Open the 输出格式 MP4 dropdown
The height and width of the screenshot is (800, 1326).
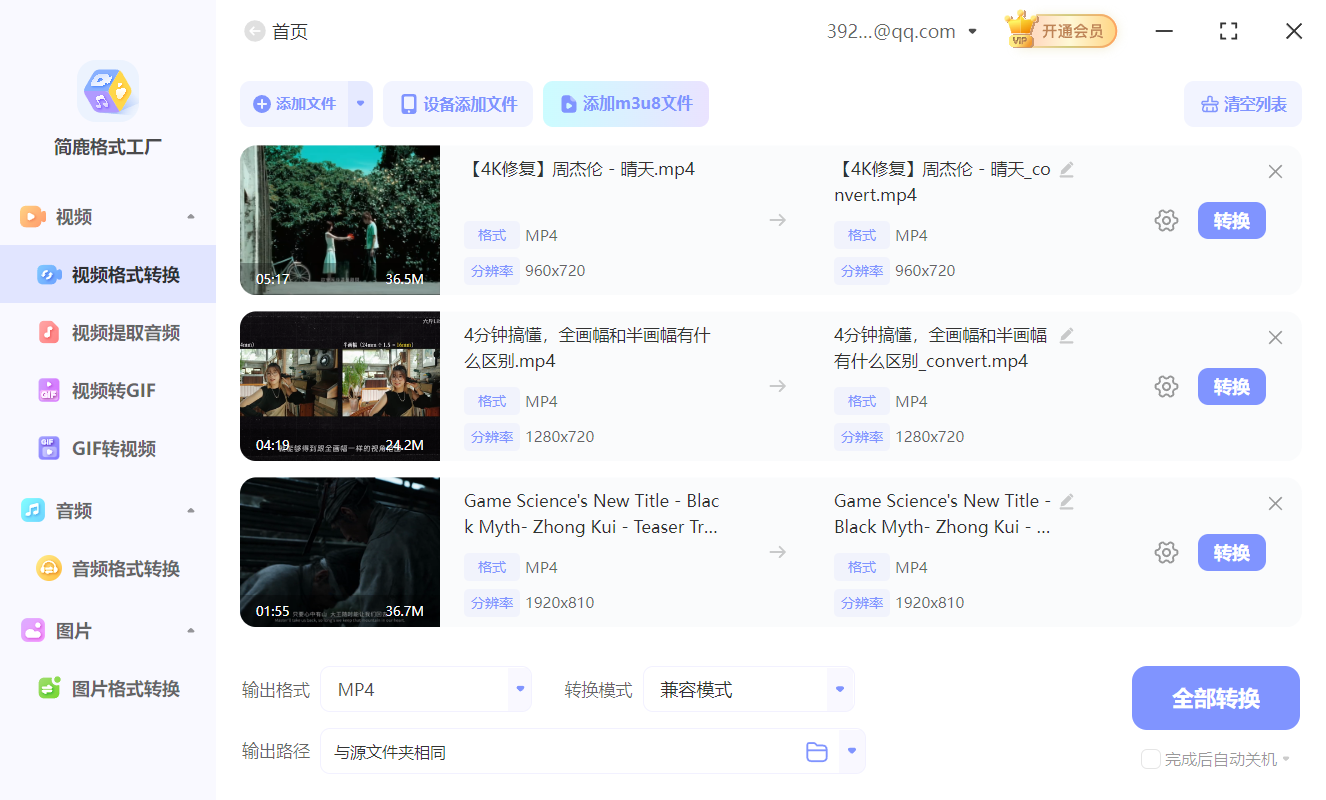pyautogui.click(x=519, y=689)
